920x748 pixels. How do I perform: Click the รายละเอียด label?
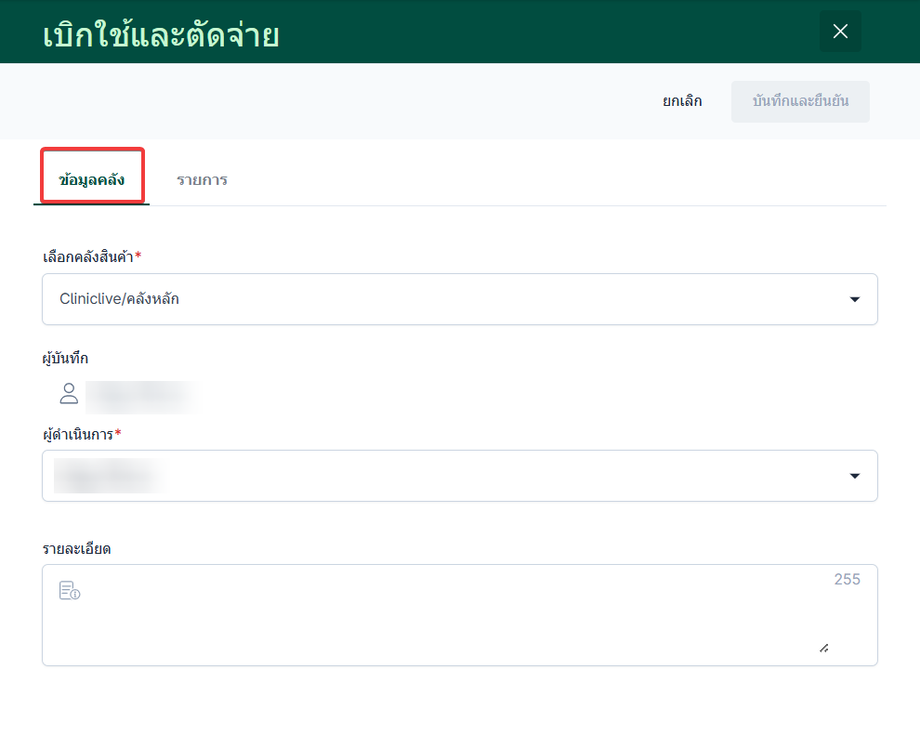(x=77, y=549)
